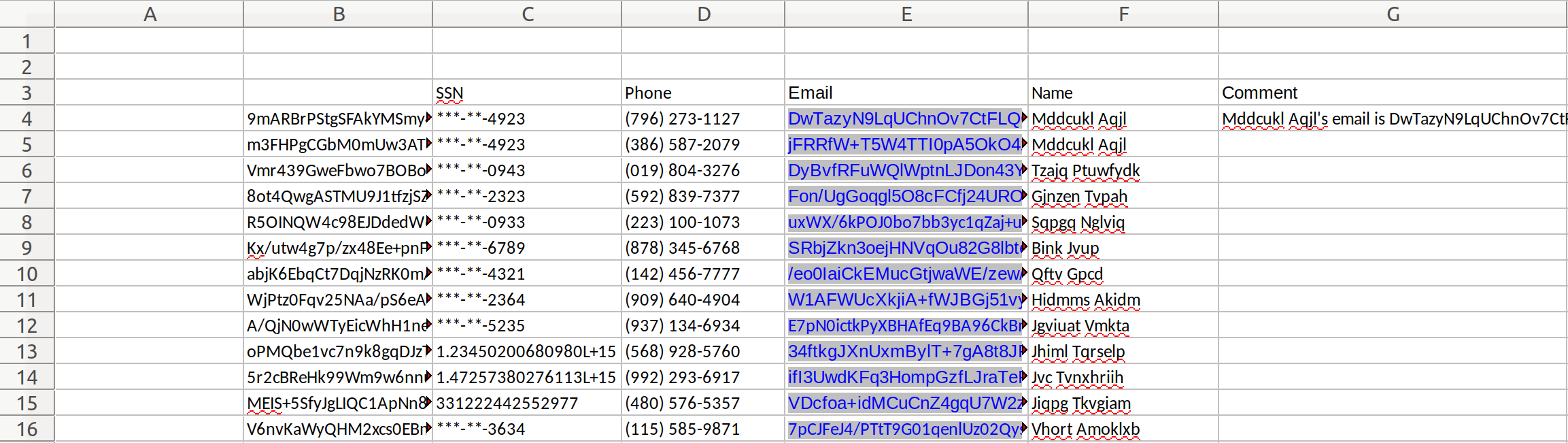
Task: Select the empty cell A1
Action: 149,41
